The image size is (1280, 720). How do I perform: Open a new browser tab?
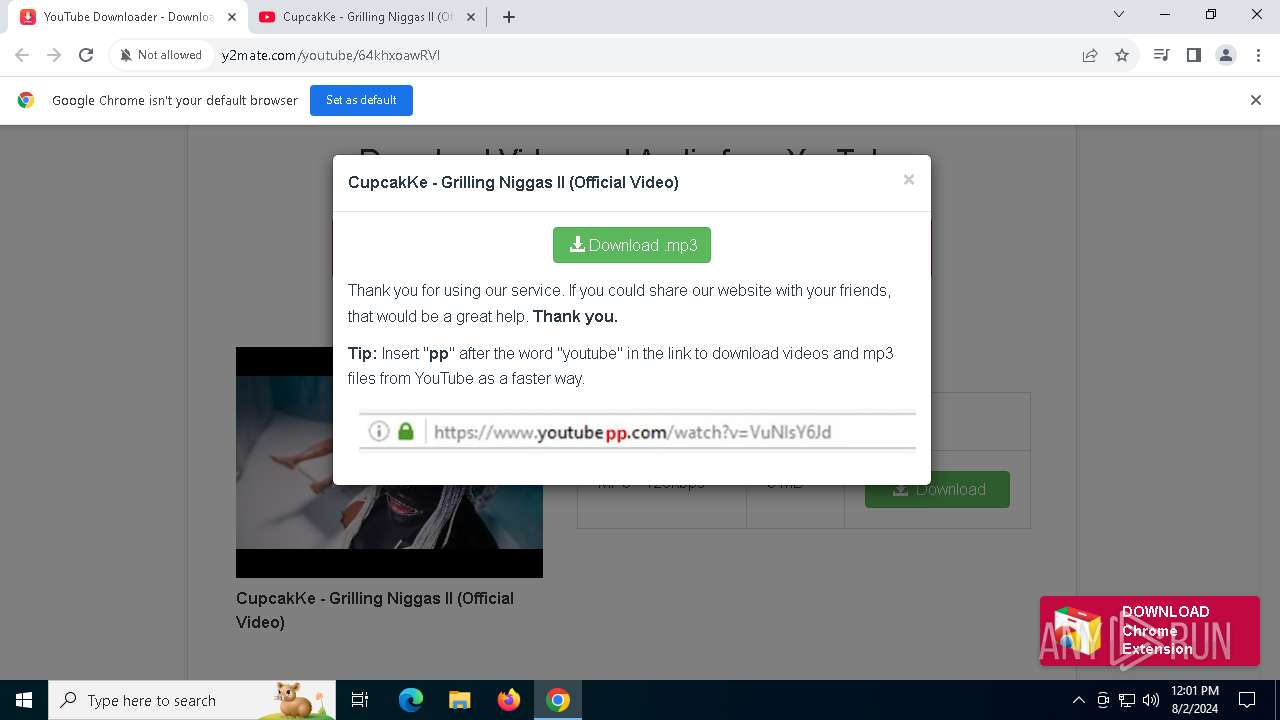point(509,17)
